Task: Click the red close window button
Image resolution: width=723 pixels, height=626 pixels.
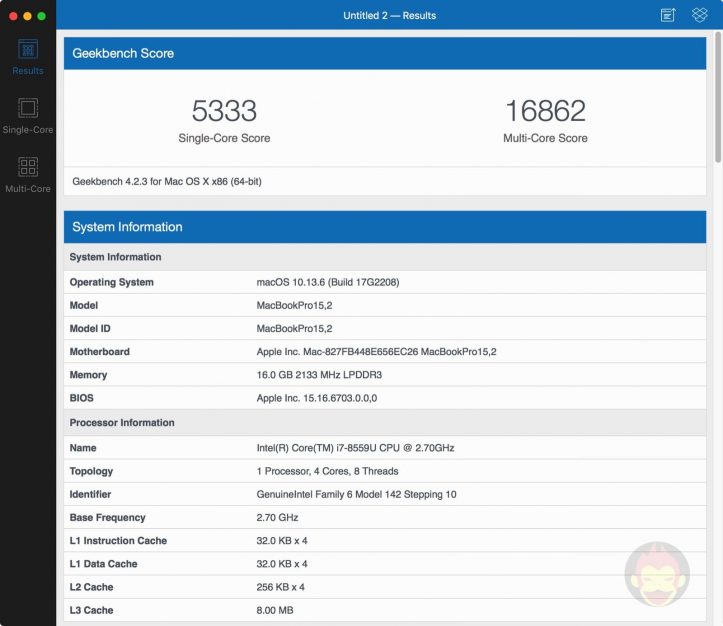Action: click(x=13, y=16)
